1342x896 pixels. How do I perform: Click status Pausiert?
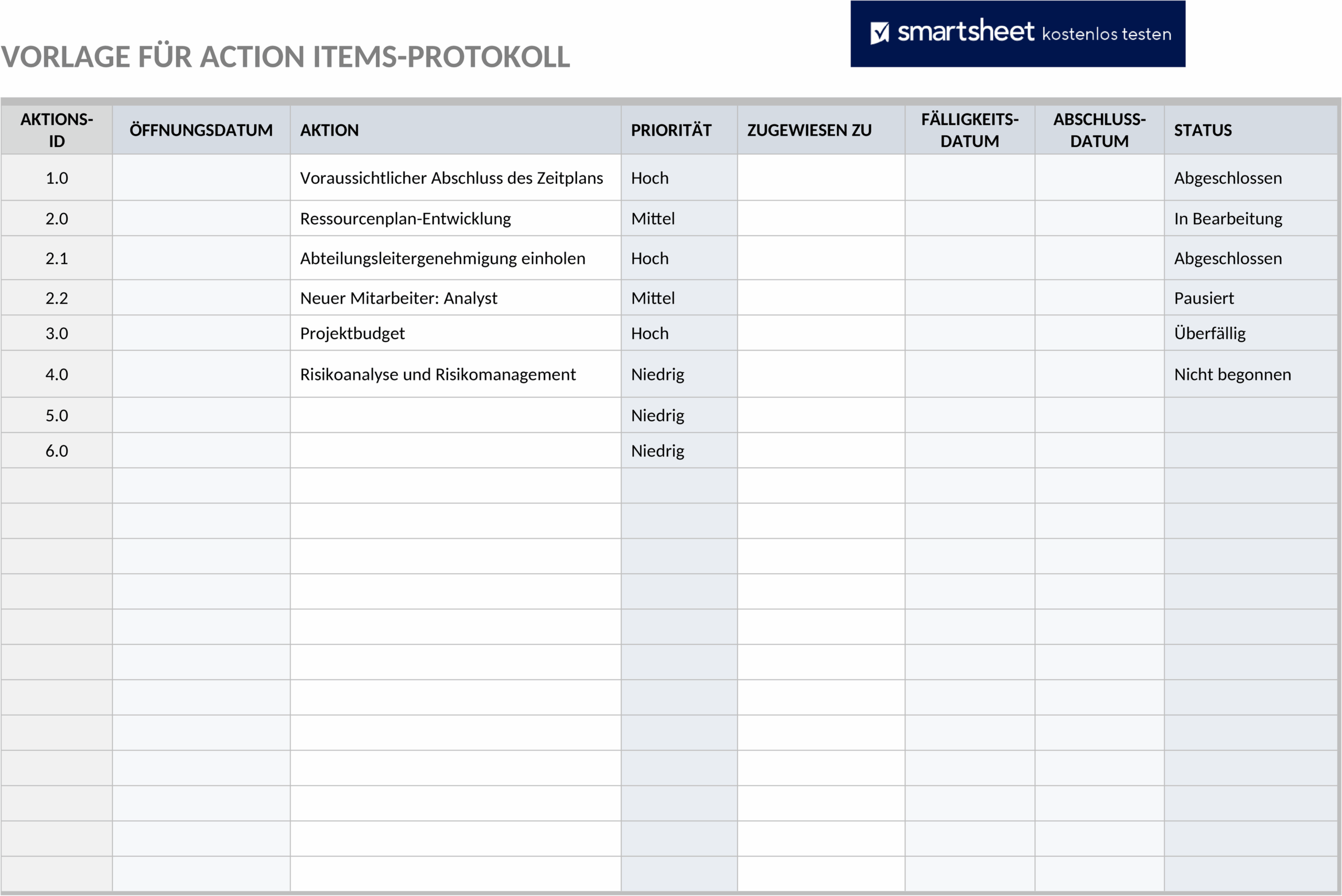pyautogui.click(x=1251, y=298)
